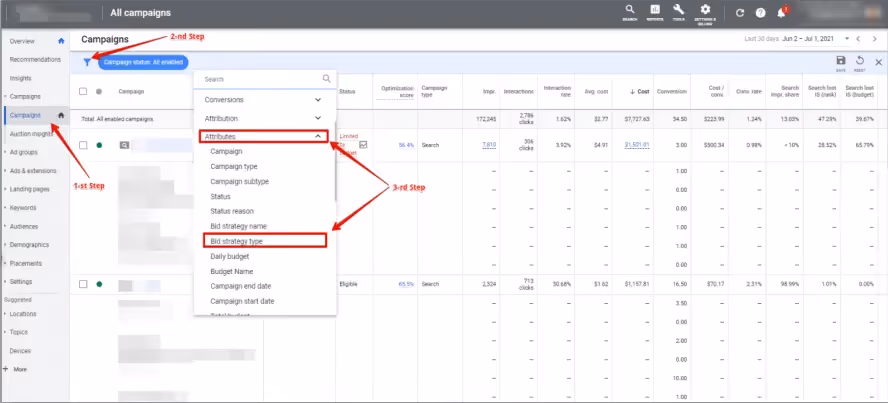Open the Search tool in top bar

(x=630, y=11)
